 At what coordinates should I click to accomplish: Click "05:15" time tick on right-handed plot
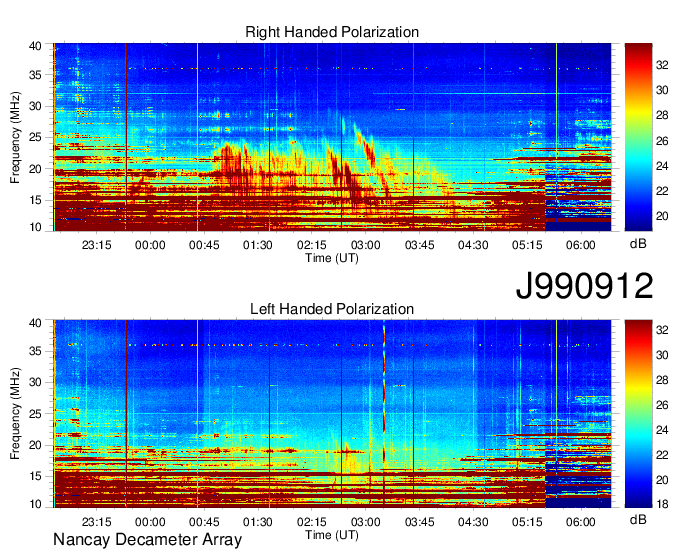(527, 245)
